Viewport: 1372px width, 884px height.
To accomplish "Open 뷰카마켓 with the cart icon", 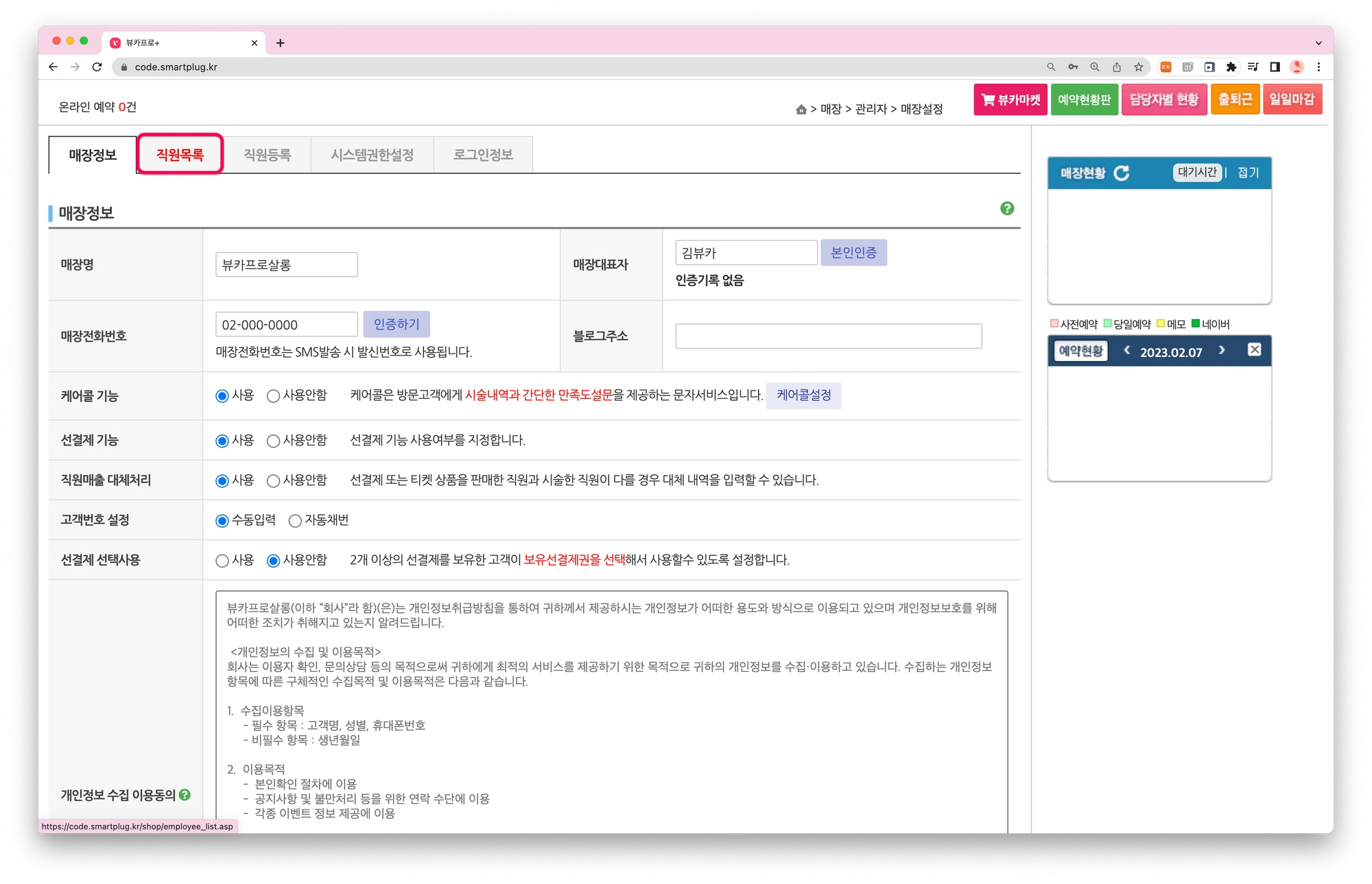I will (1010, 100).
